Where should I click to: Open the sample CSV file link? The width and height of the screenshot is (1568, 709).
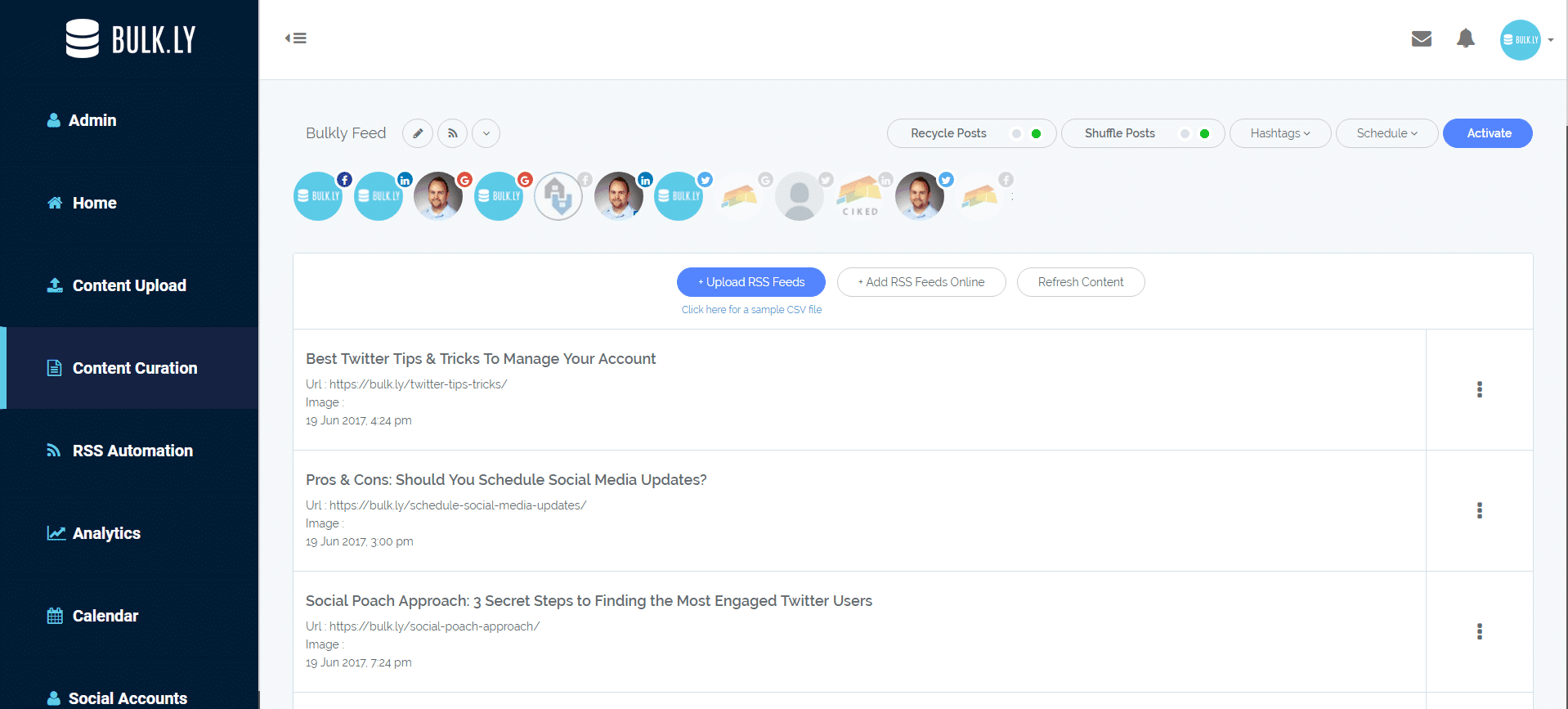[x=751, y=310]
